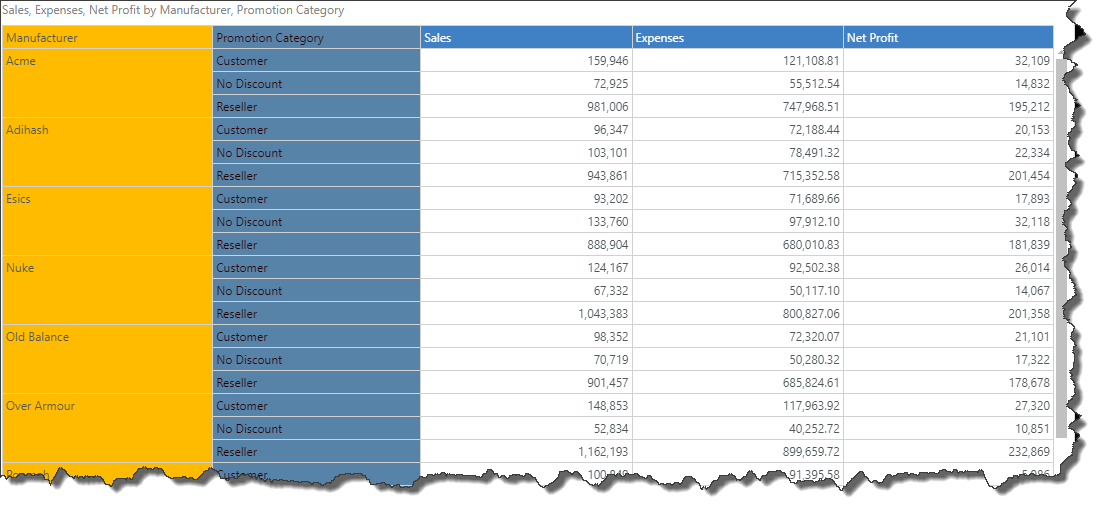Select Acme's Reseller promotion category cell

316,107
